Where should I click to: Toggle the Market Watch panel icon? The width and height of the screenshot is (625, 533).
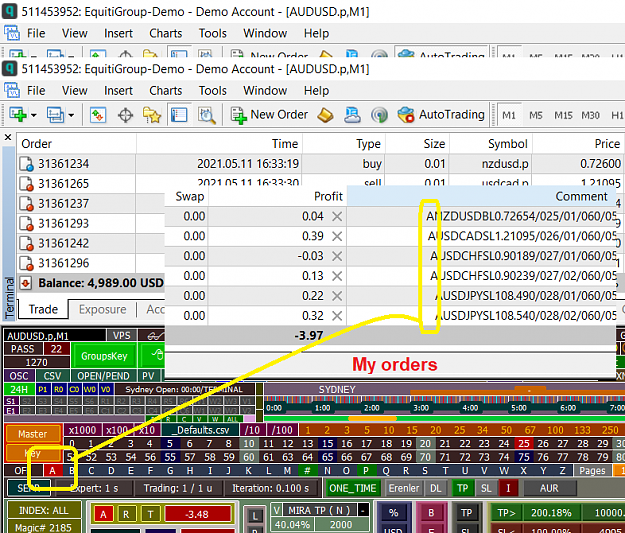tap(98, 115)
